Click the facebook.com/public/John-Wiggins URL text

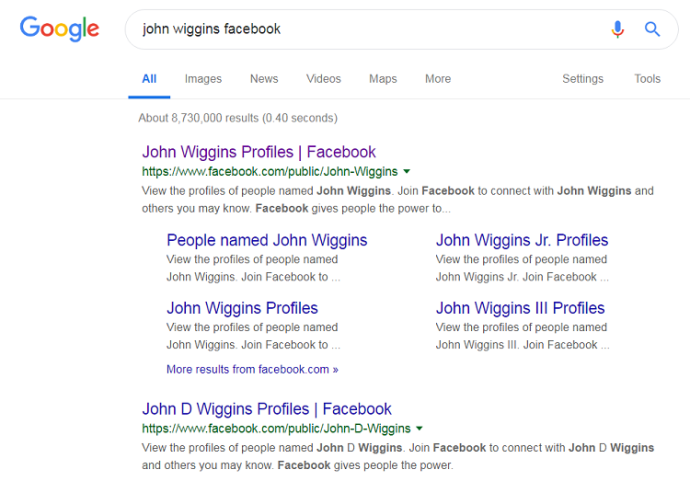270,171
